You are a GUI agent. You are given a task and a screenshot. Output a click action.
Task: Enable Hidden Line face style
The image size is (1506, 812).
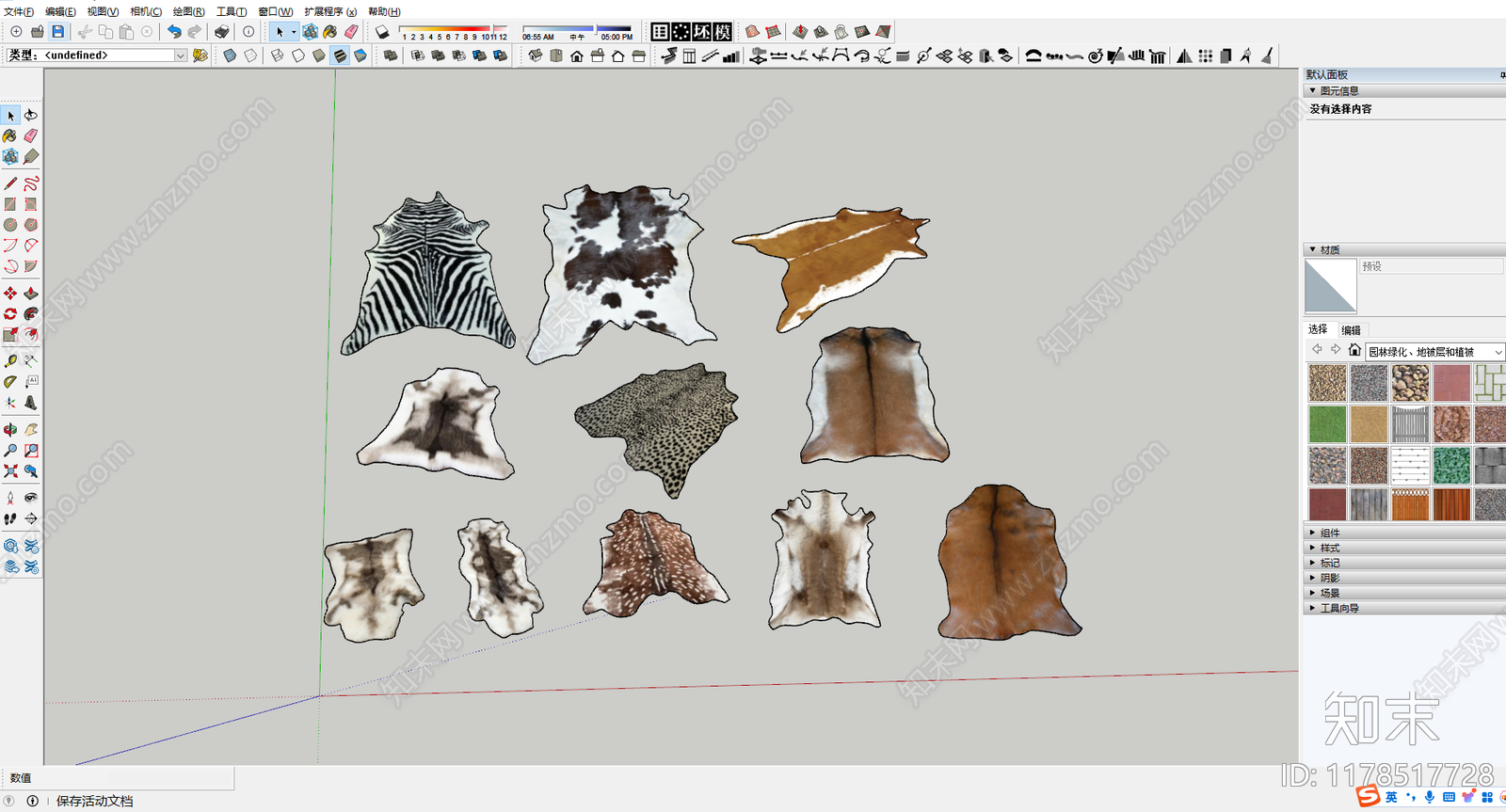(297, 56)
